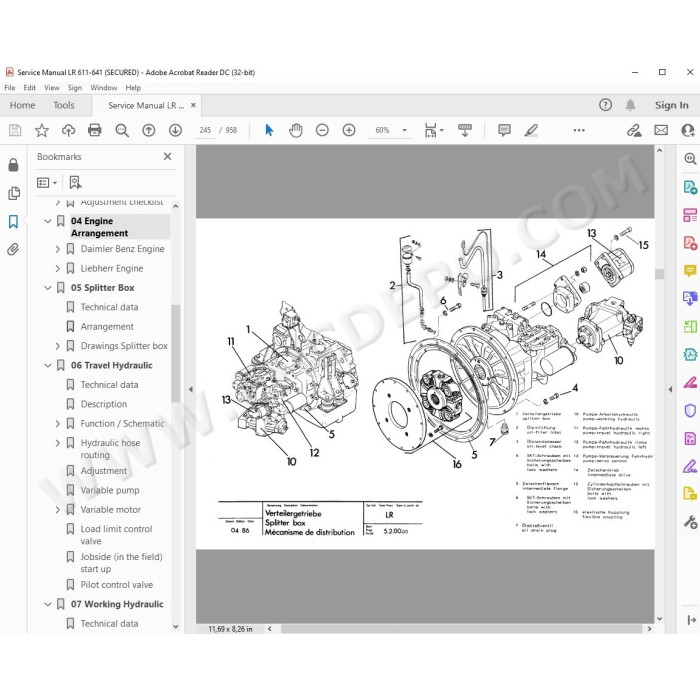Screen dimensions: 700x700
Task: Click the page number input field
Action: [x=205, y=130]
